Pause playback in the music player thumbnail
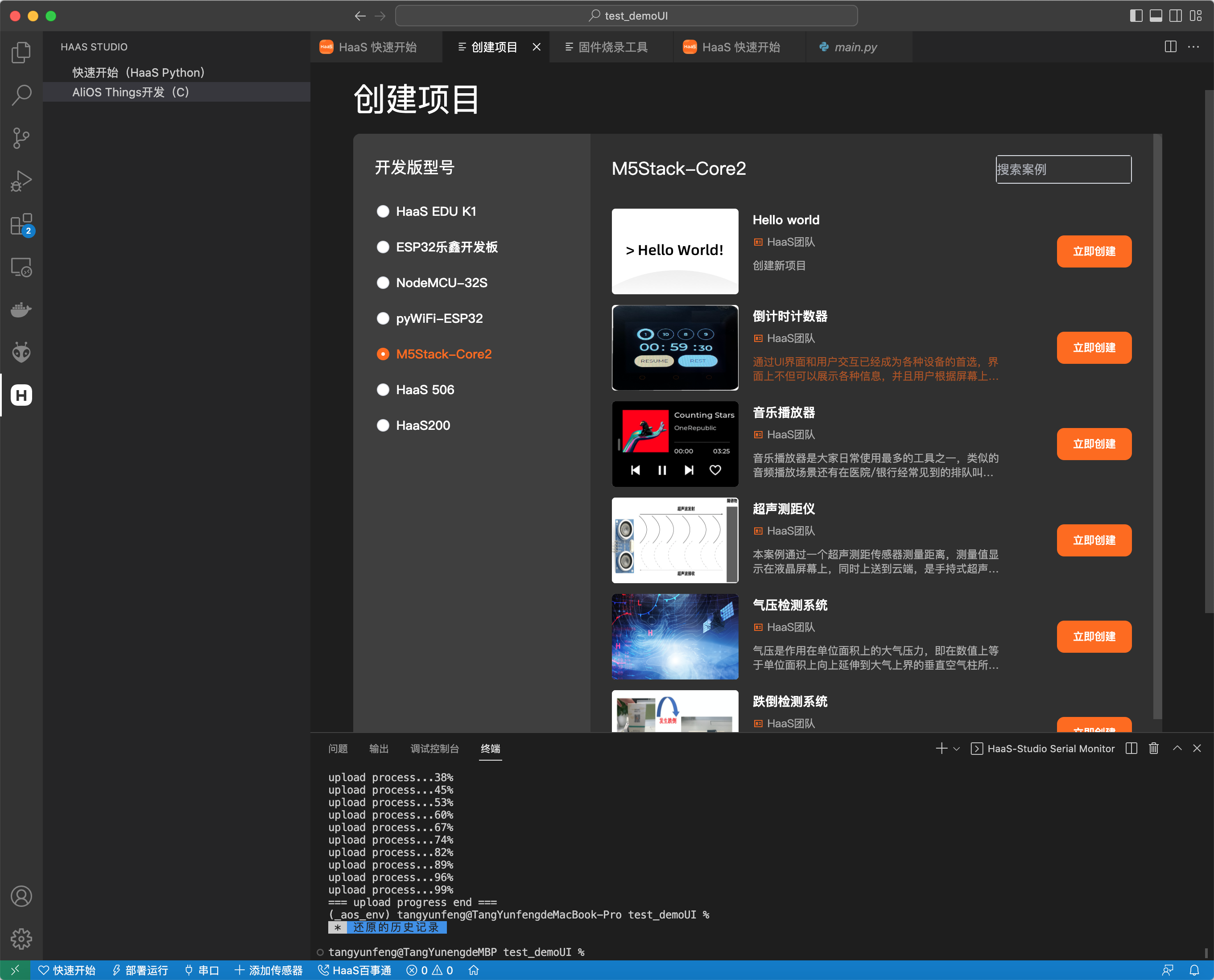This screenshot has height=980, width=1214. point(662,469)
